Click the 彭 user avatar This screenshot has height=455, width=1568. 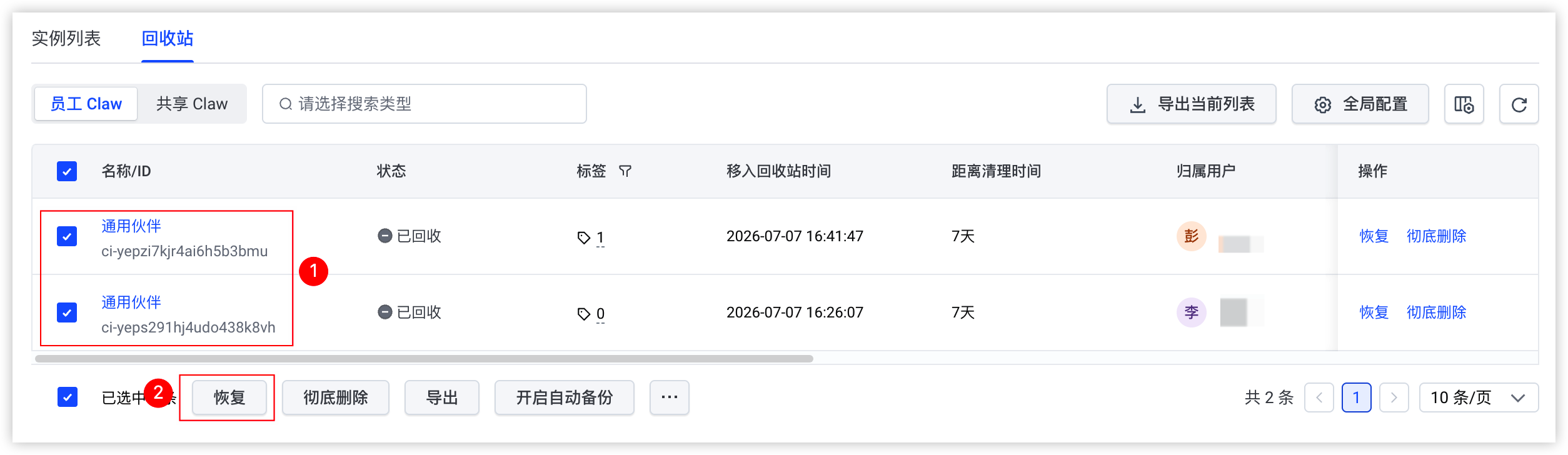click(x=1191, y=236)
